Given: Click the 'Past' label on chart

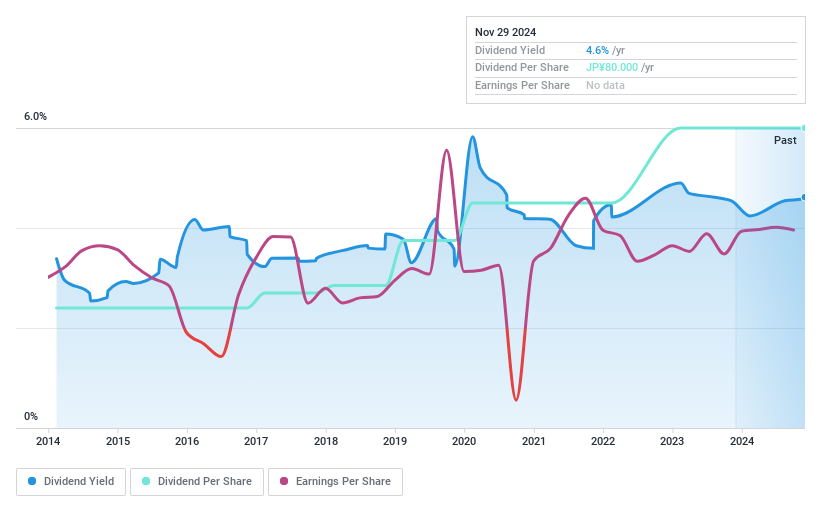Looking at the screenshot, I should [785, 140].
